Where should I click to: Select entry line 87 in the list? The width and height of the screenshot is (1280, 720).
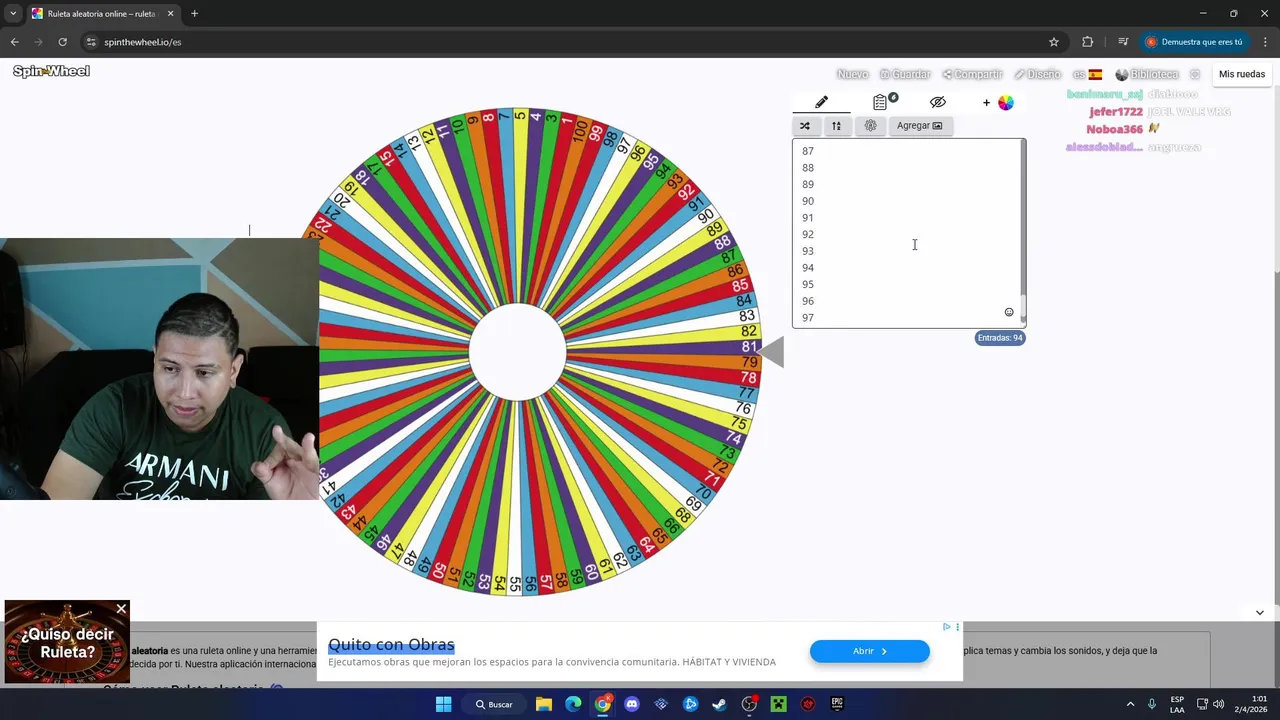[808, 151]
